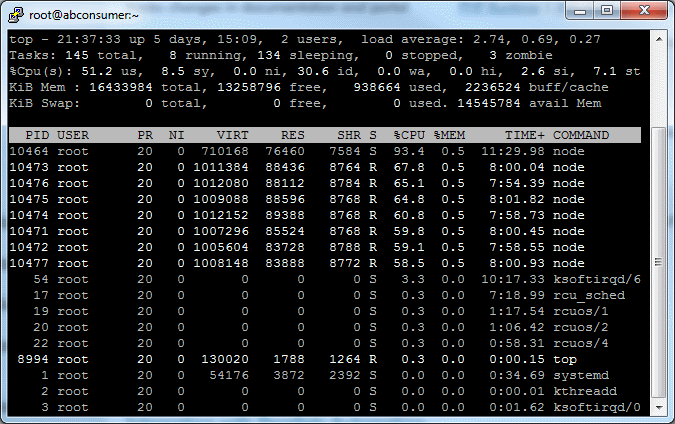Screen dimensions: 675x424
Task: Click the 30.6 id CPU figure
Action: click(313, 71)
